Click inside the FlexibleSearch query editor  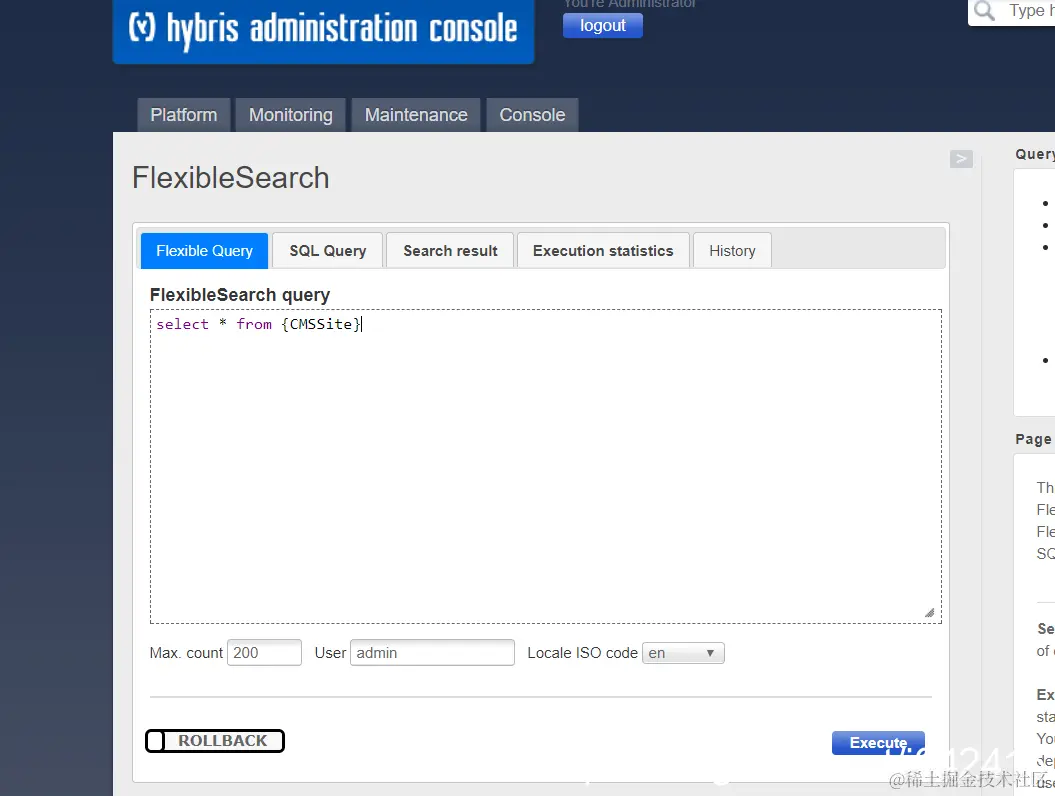pyautogui.click(x=546, y=466)
